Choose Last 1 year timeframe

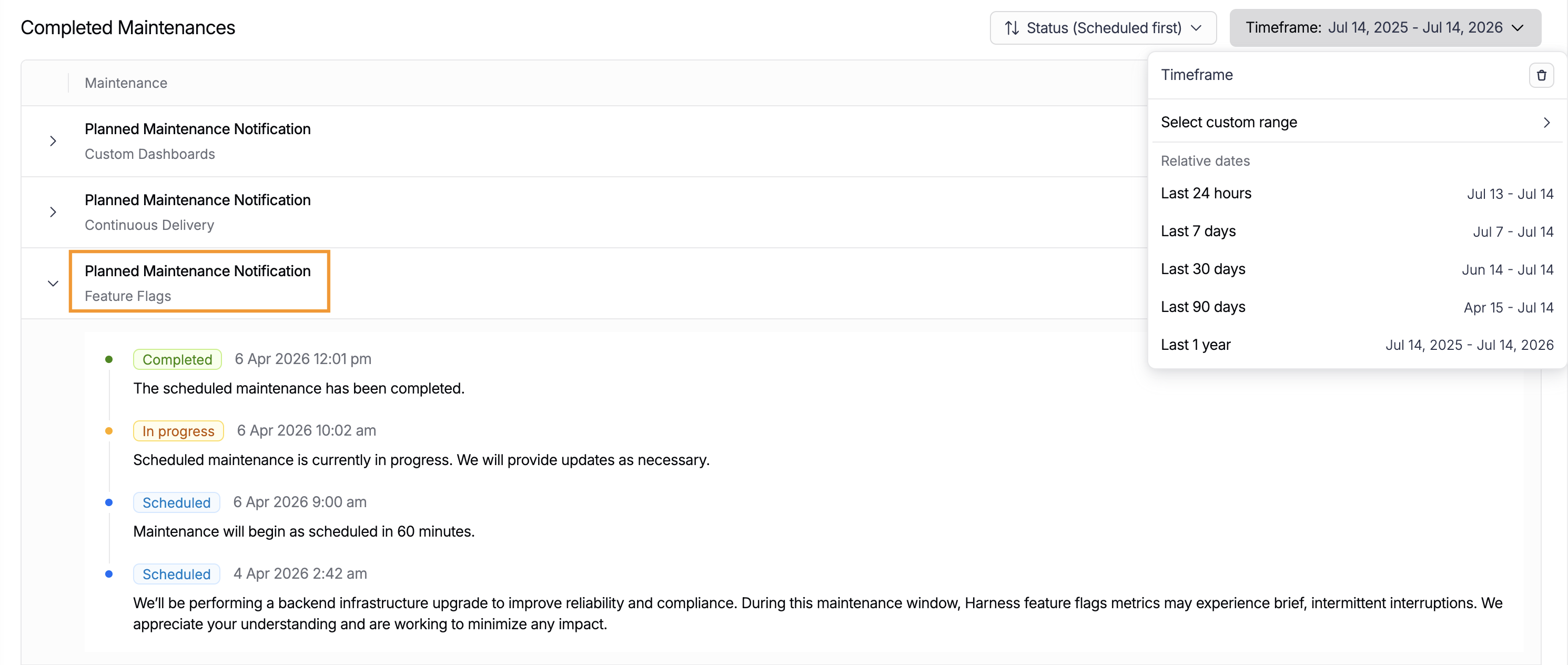tap(1357, 345)
